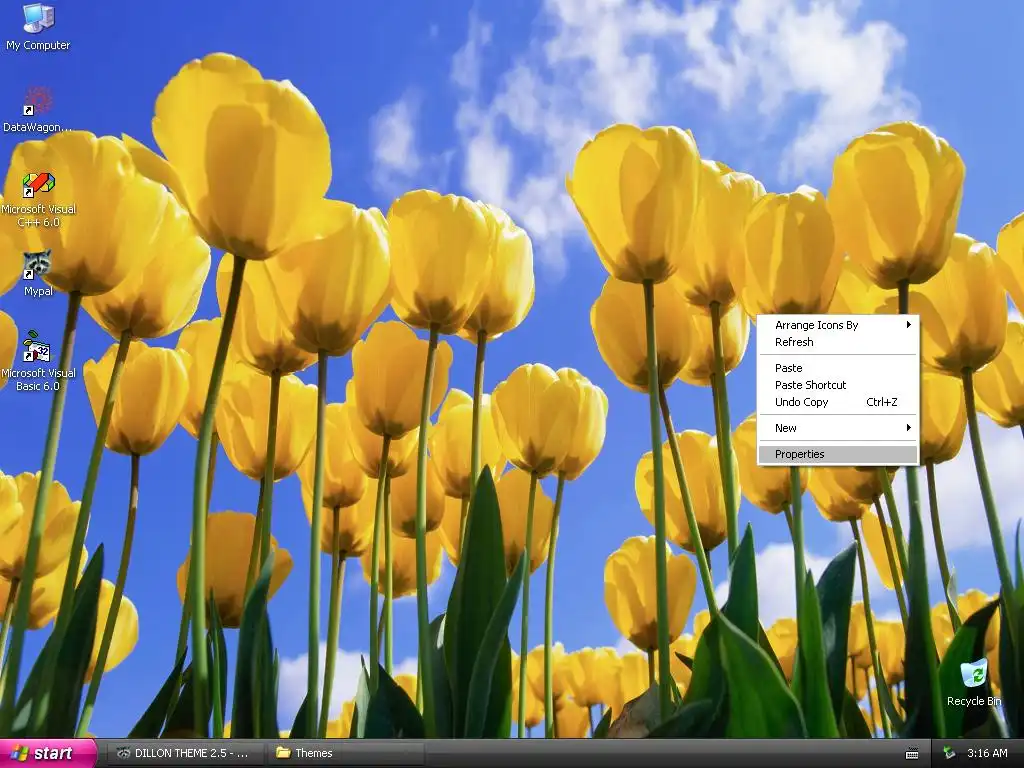
Task: Open the Start menu
Action: tap(48, 754)
